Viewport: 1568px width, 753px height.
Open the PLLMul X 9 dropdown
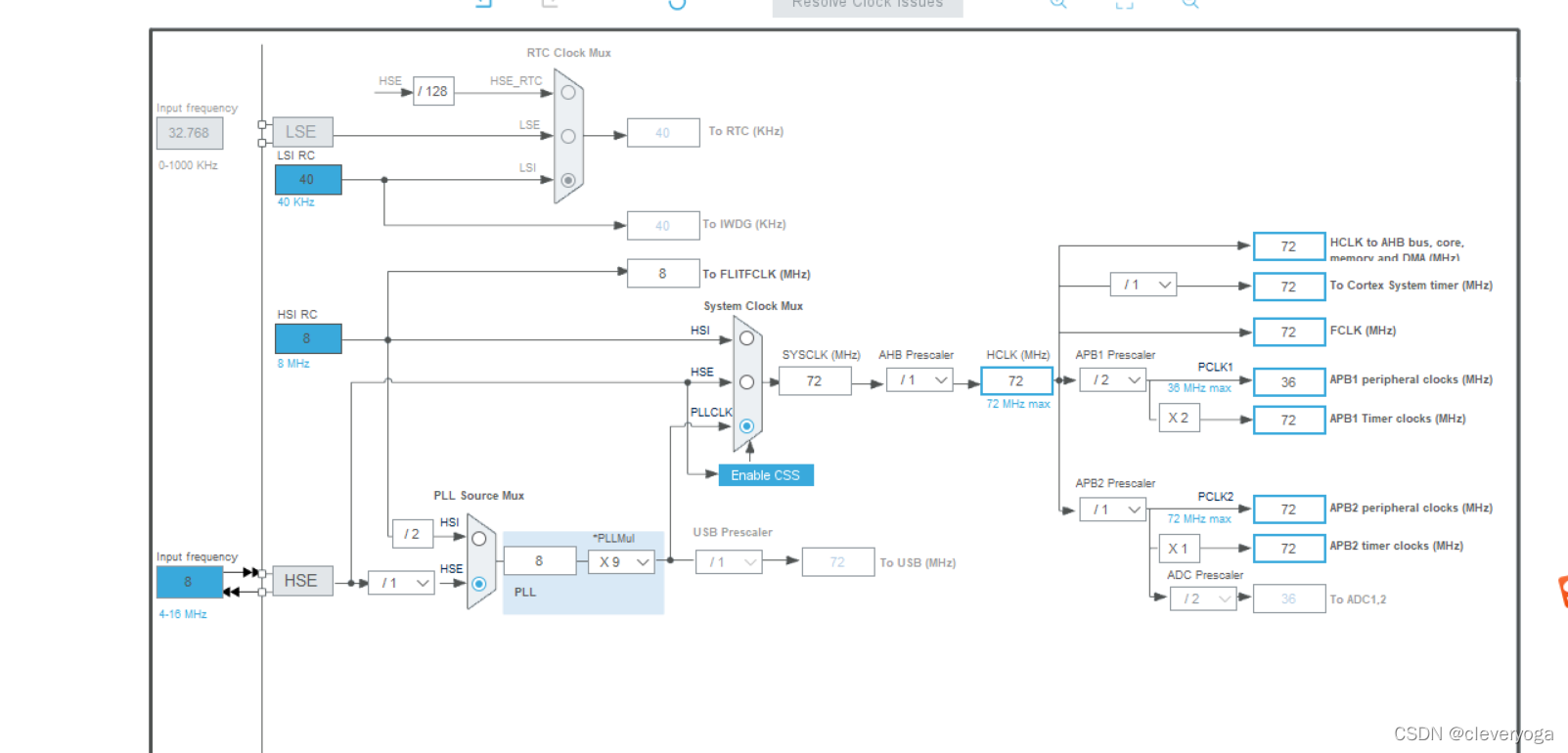click(x=621, y=562)
